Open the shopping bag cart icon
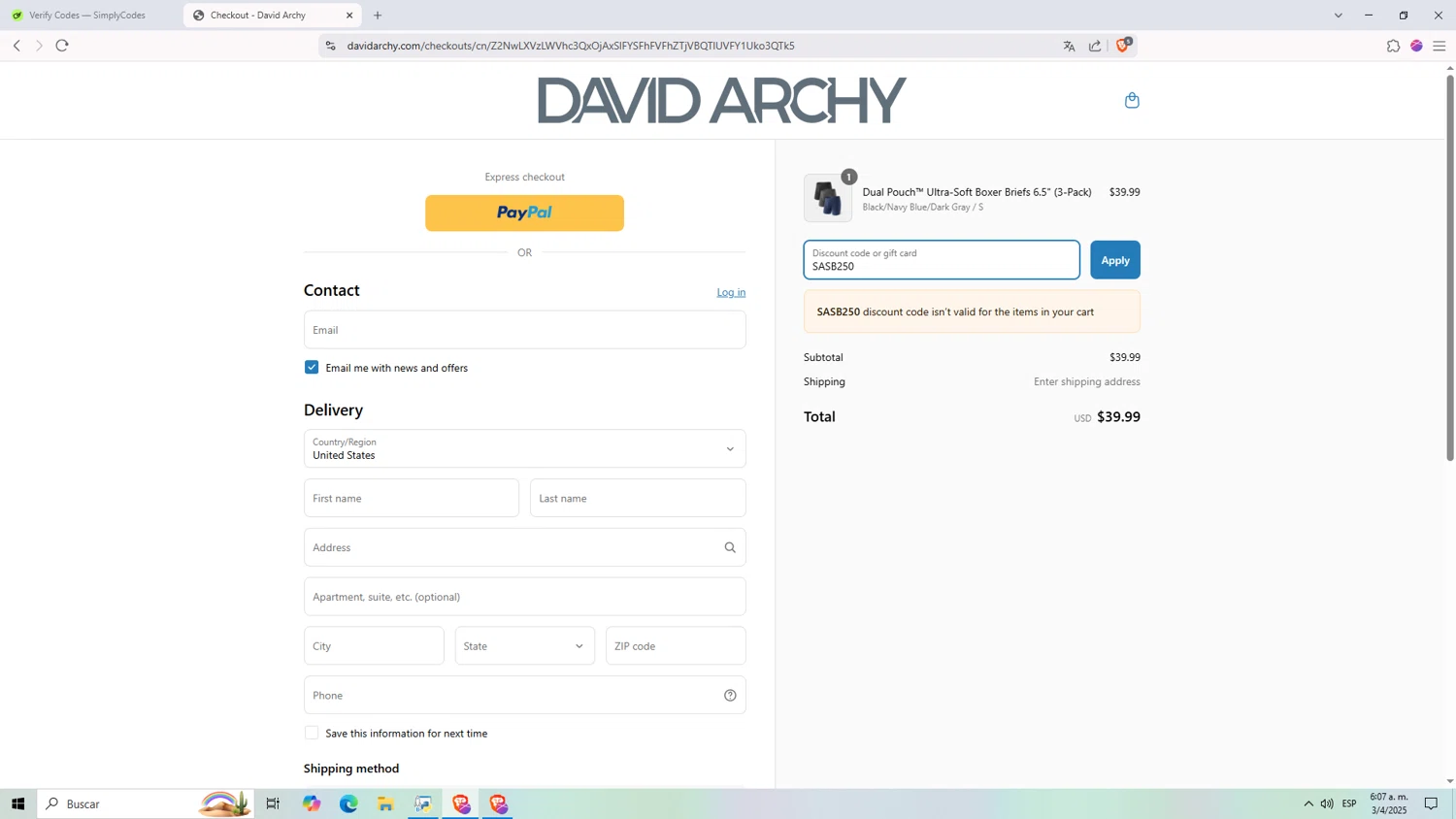 tap(1132, 100)
